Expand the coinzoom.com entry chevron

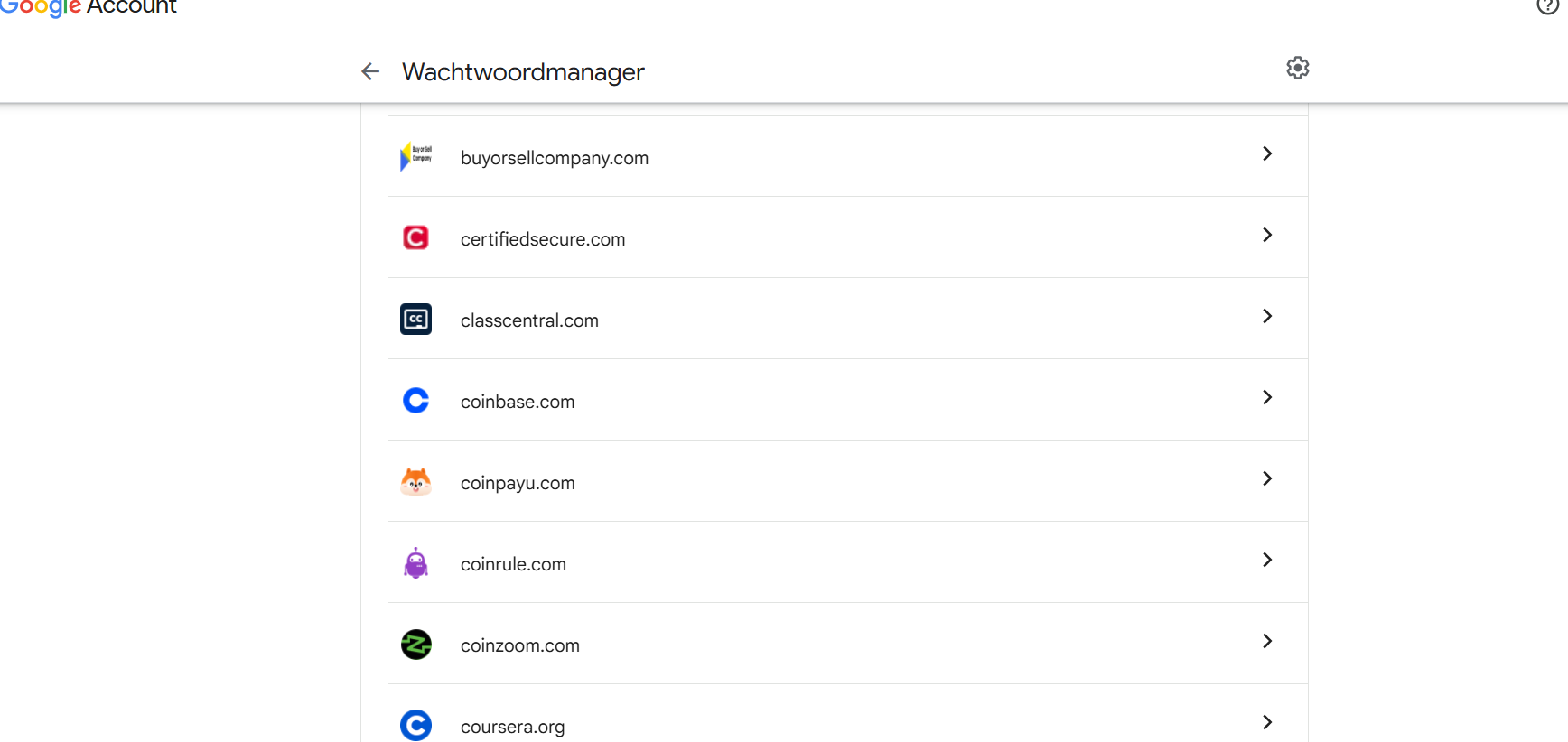(x=1266, y=642)
